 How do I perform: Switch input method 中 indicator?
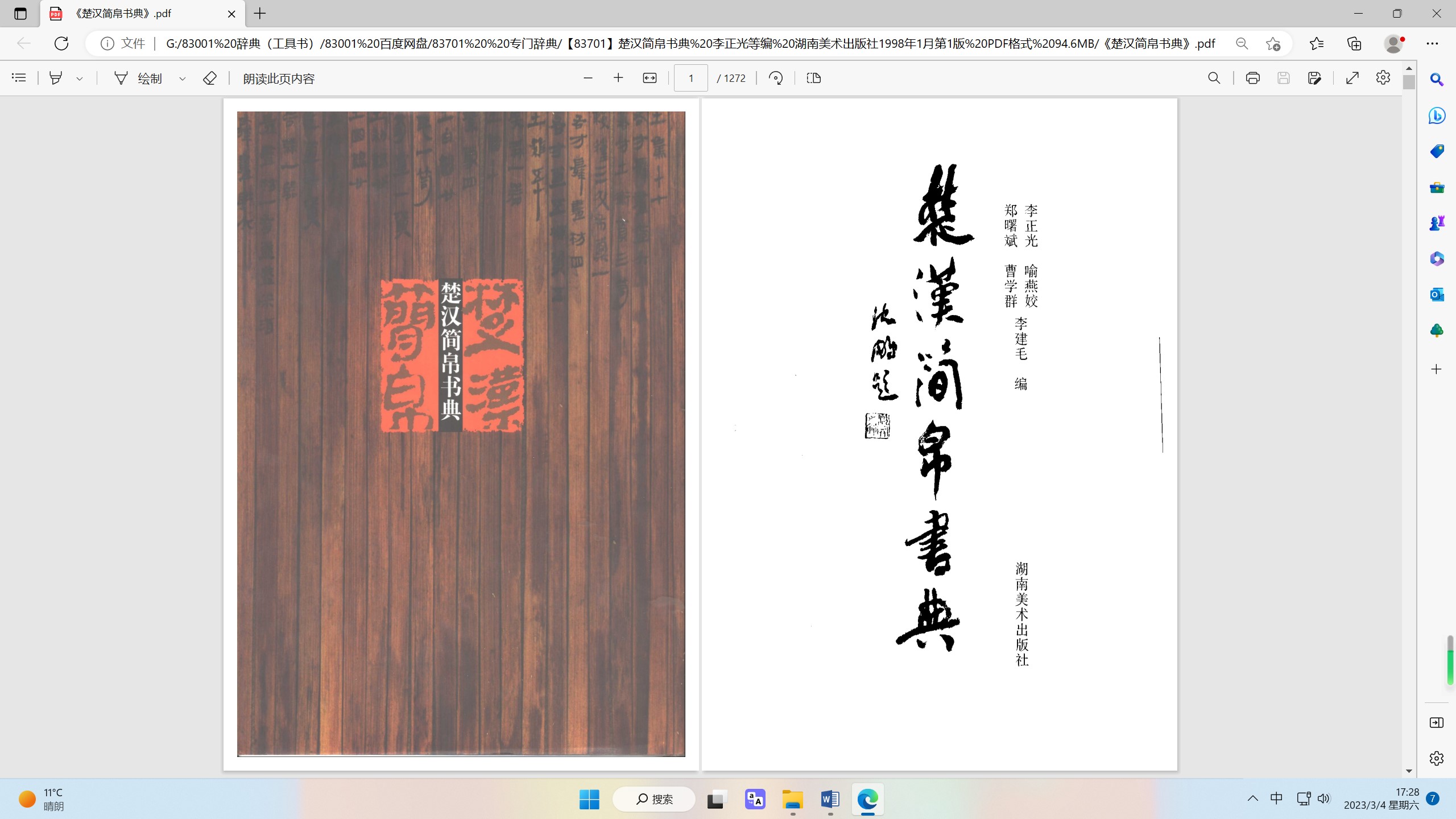point(1276,799)
